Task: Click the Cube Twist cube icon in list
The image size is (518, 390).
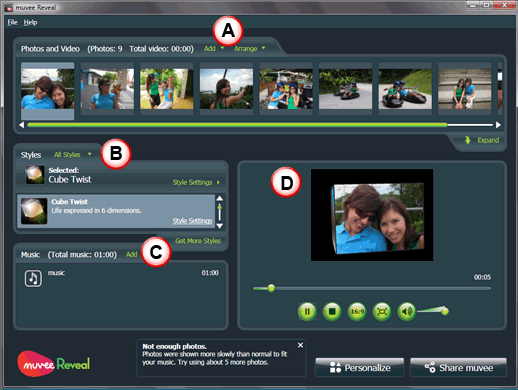Action: click(34, 211)
